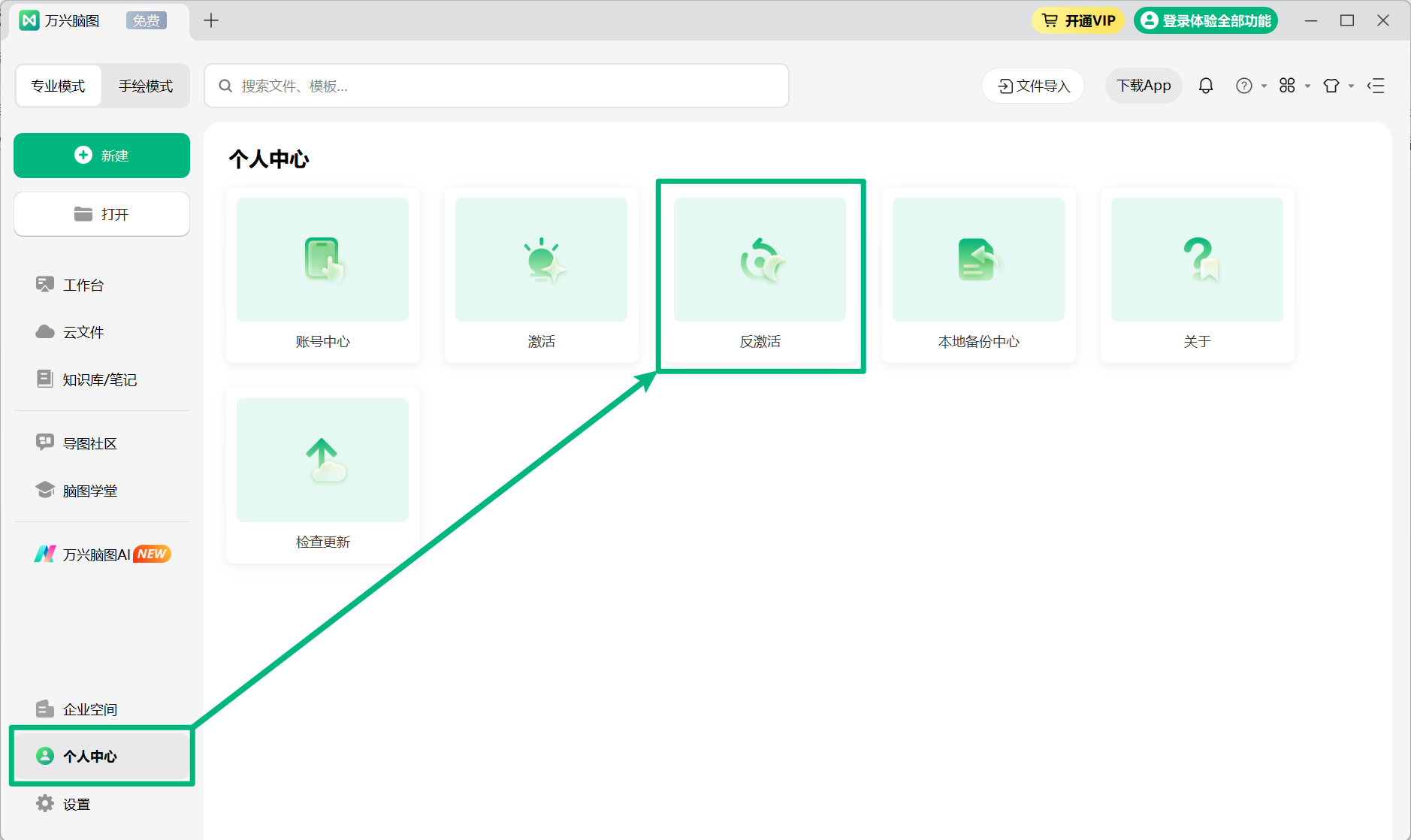Open the skin theme shirt icon

click(x=1331, y=86)
